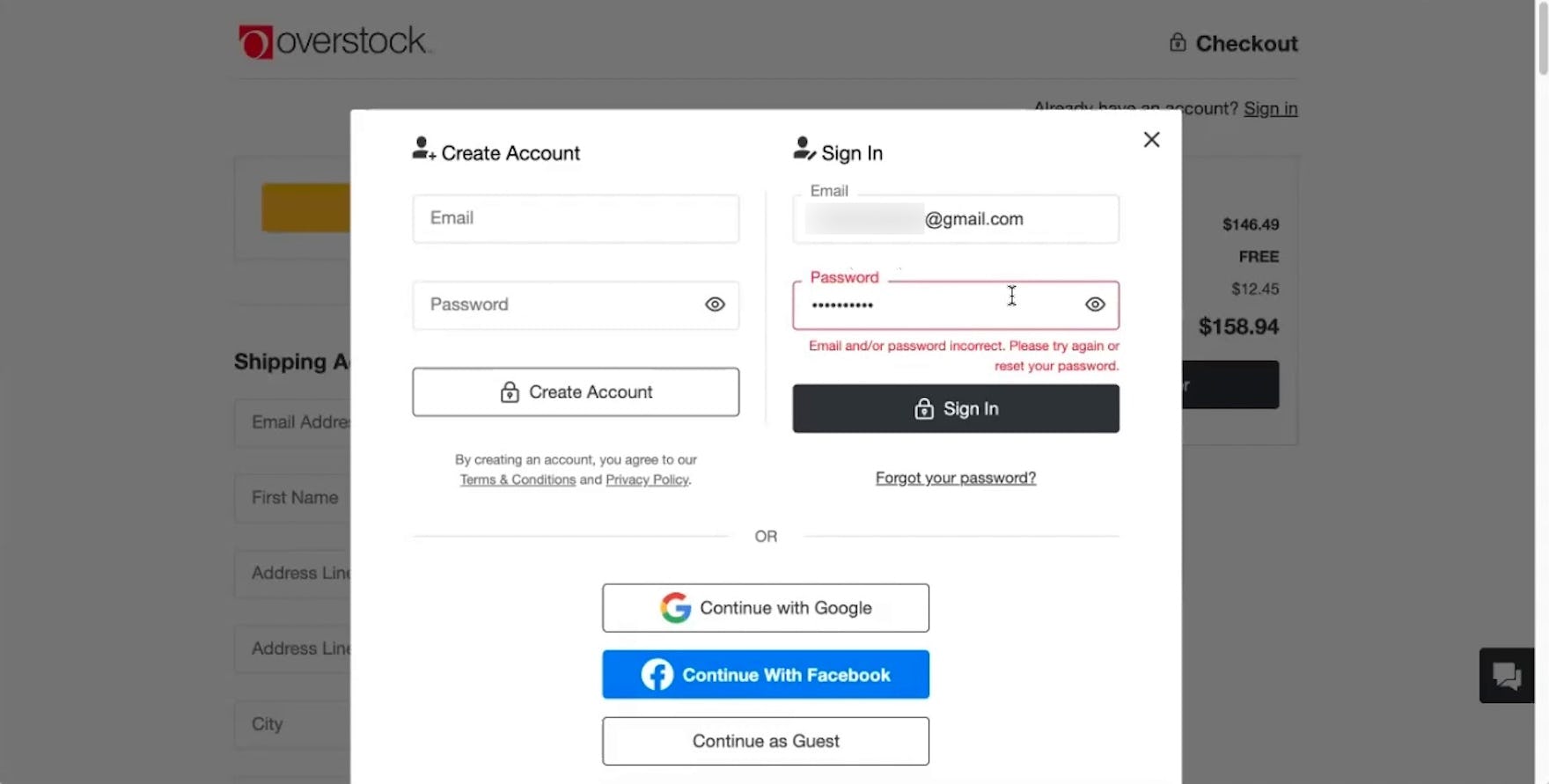Click the Sign In person icon
Screen dimensions: 1549x784
tap(804, 149)
